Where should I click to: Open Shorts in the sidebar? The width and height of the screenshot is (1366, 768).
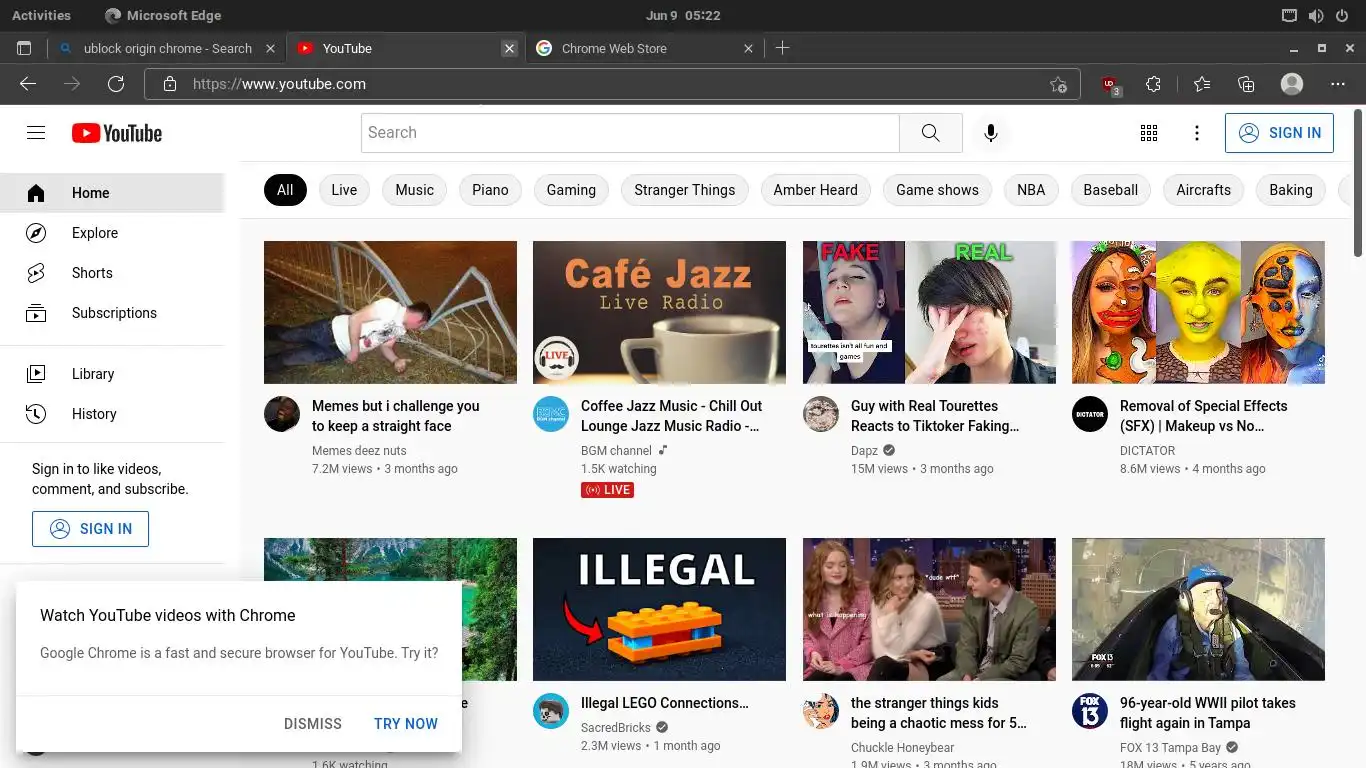point(112,273)
